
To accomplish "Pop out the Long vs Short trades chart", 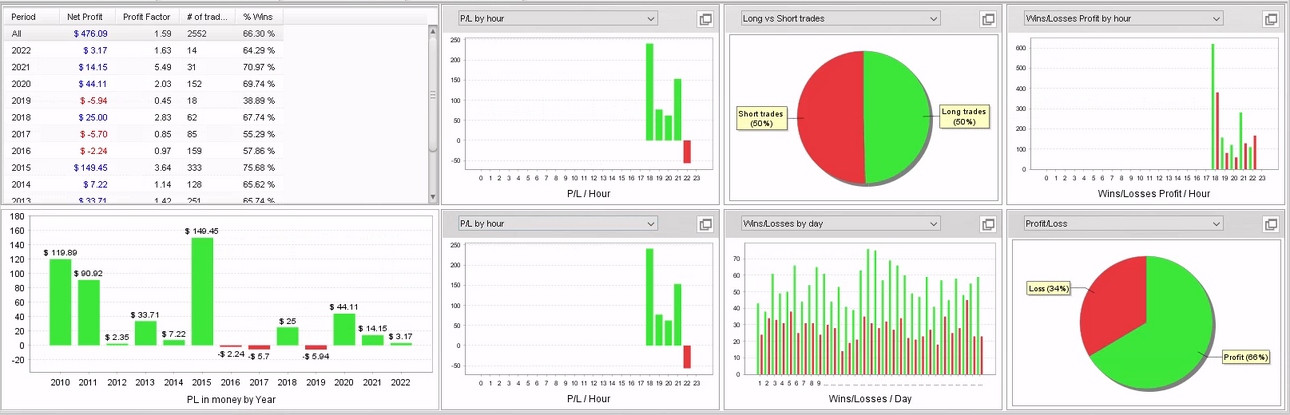I will tap(988, 19).
